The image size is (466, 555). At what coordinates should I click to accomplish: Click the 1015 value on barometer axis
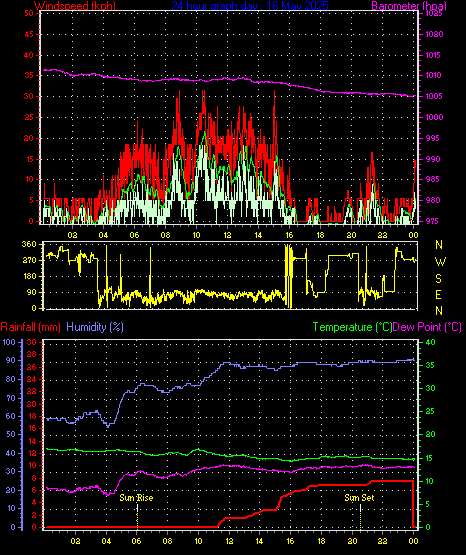pyautogui.click(x=434, y=55)
